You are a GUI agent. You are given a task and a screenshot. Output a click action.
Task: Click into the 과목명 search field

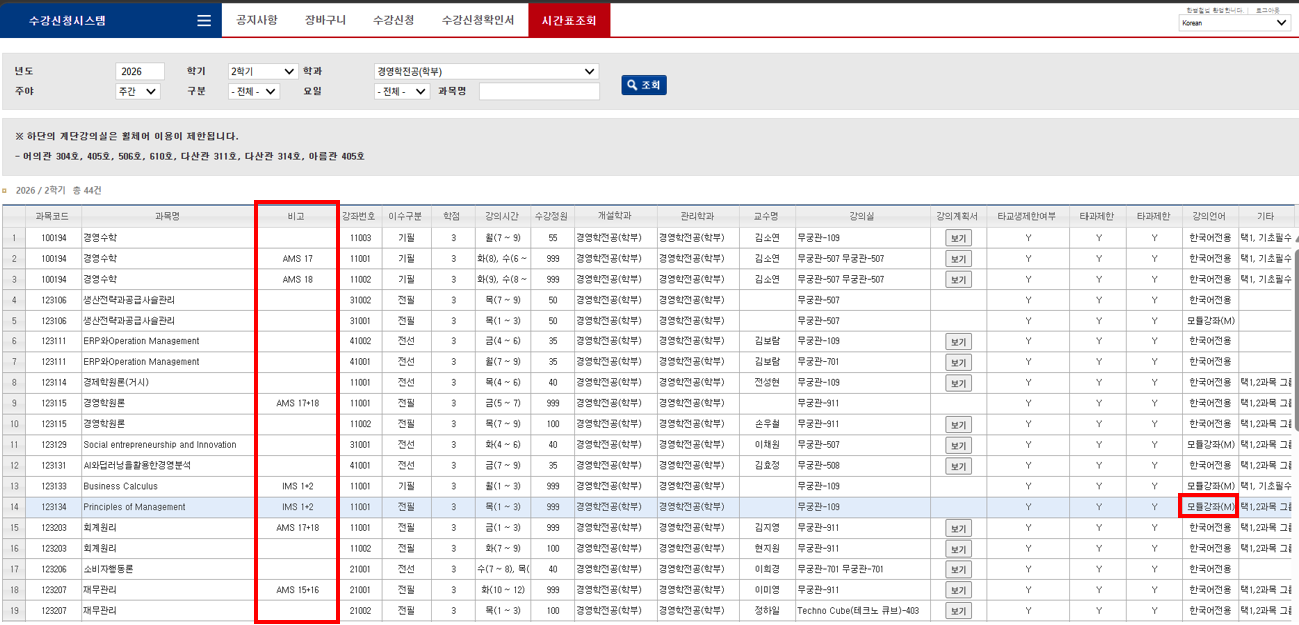pos(539,91)
